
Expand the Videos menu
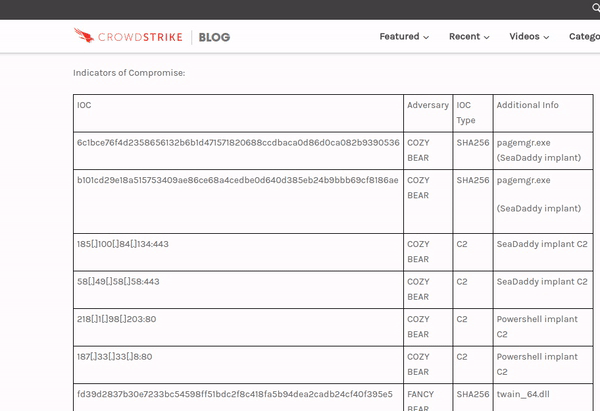coord(529,36)
